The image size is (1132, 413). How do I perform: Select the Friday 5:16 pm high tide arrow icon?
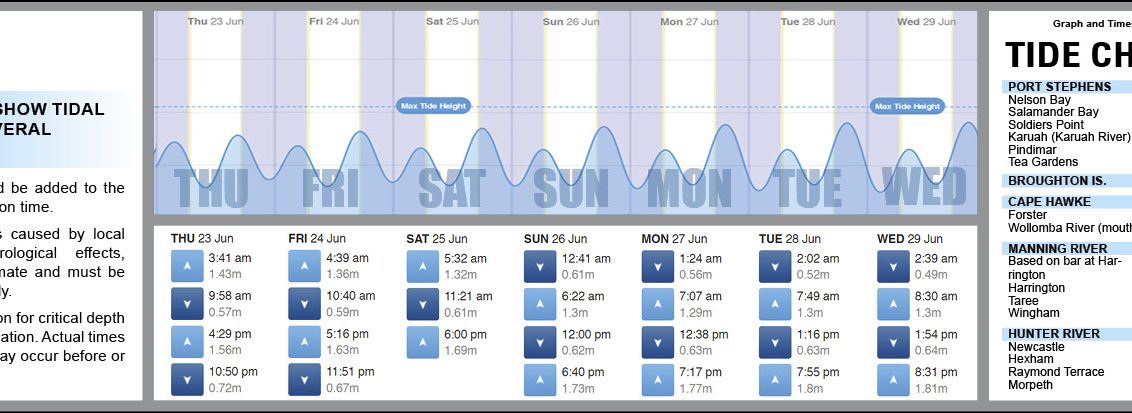click(304, 342)
